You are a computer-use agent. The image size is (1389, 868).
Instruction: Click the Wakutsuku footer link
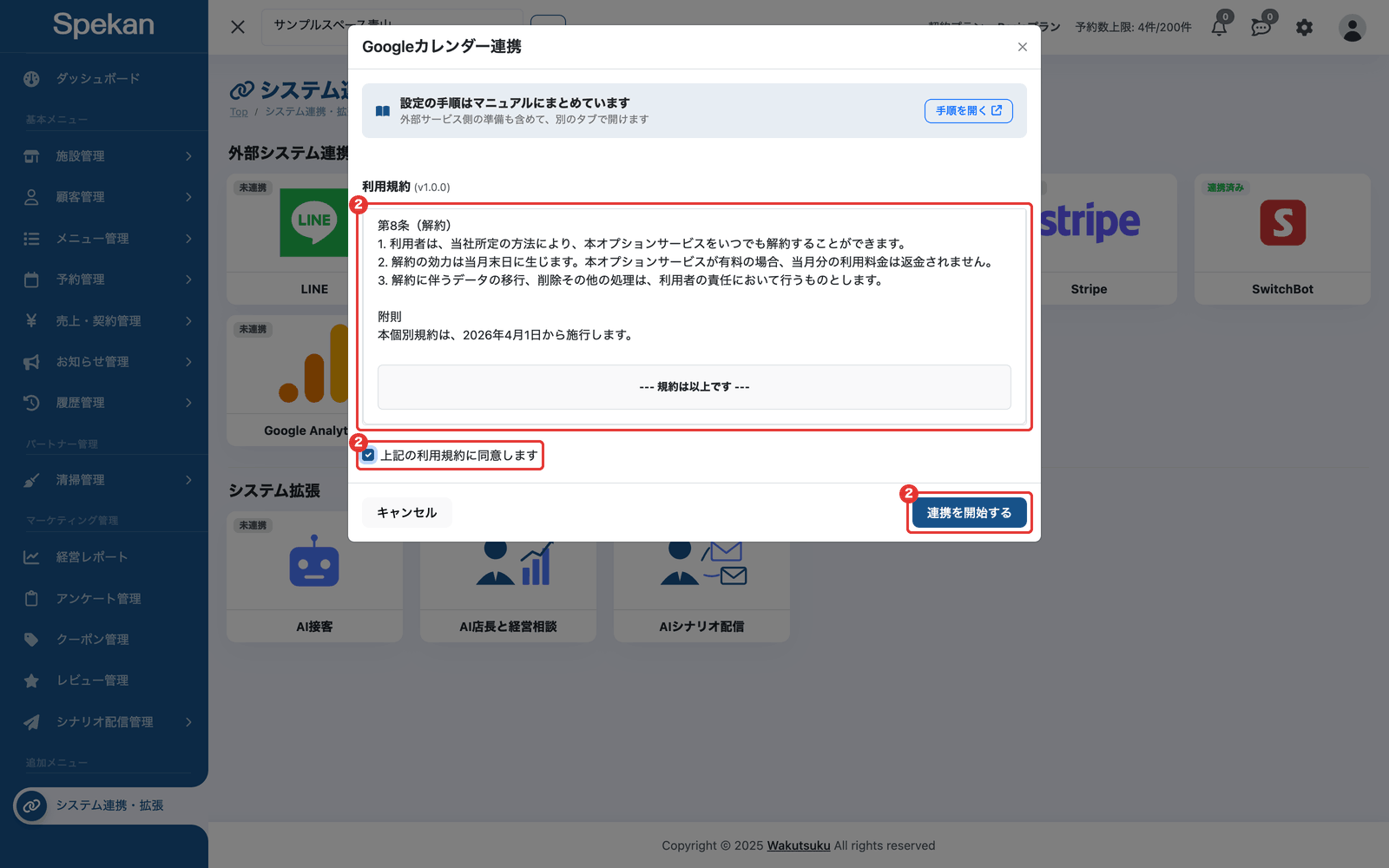798,845
